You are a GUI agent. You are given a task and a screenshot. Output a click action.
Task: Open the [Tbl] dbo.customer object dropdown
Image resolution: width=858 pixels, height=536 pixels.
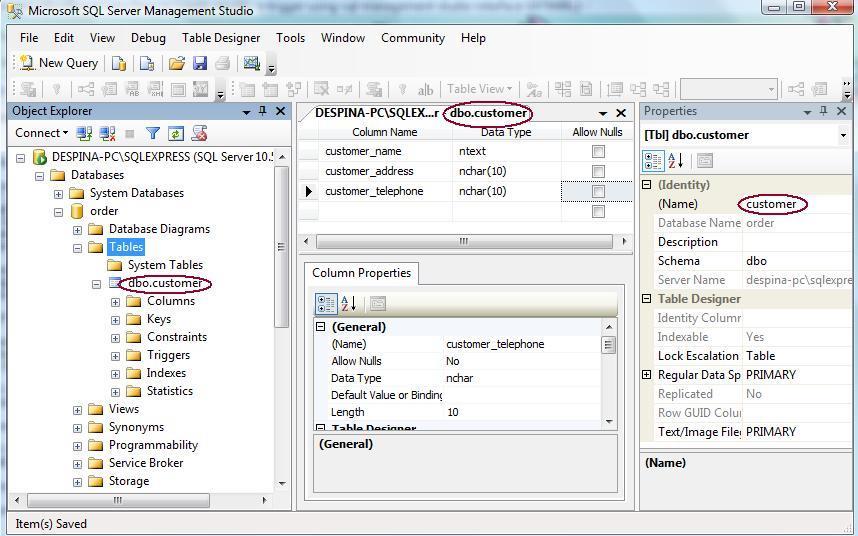pyautogui.click(x=843, y=135)
